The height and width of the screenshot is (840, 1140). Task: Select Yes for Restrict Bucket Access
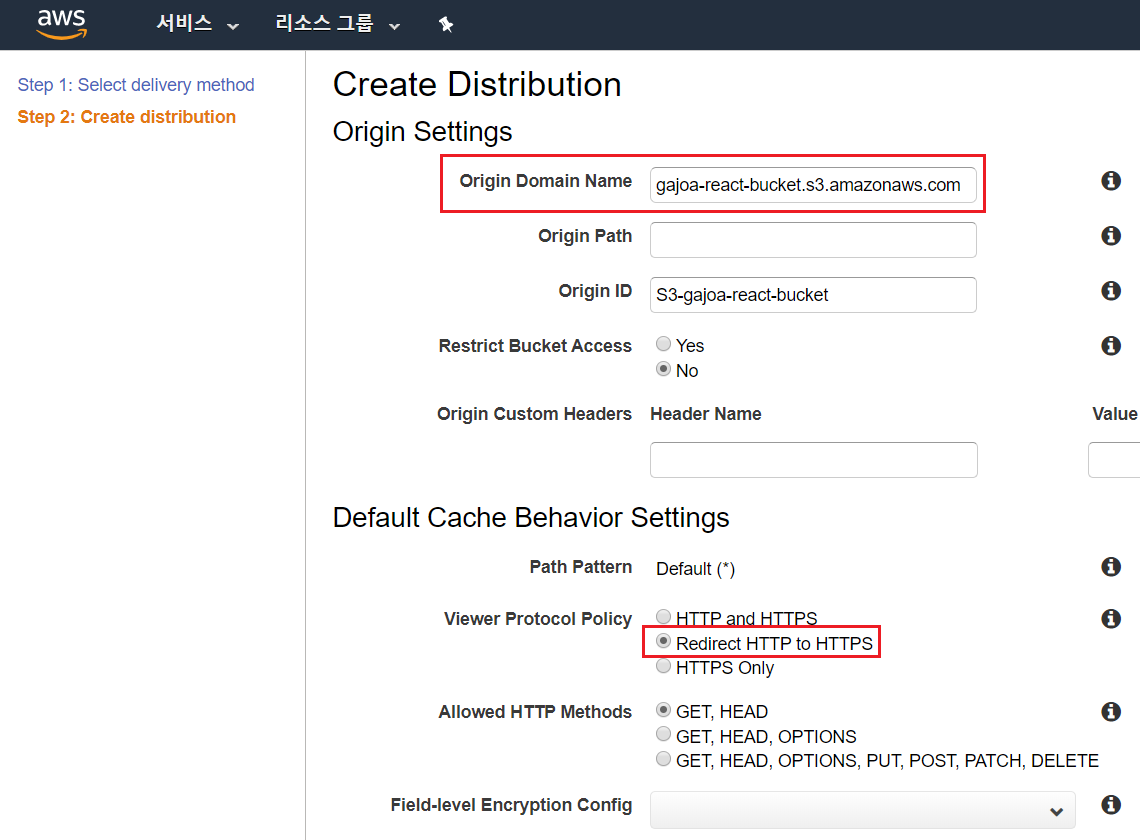(663, 343)
